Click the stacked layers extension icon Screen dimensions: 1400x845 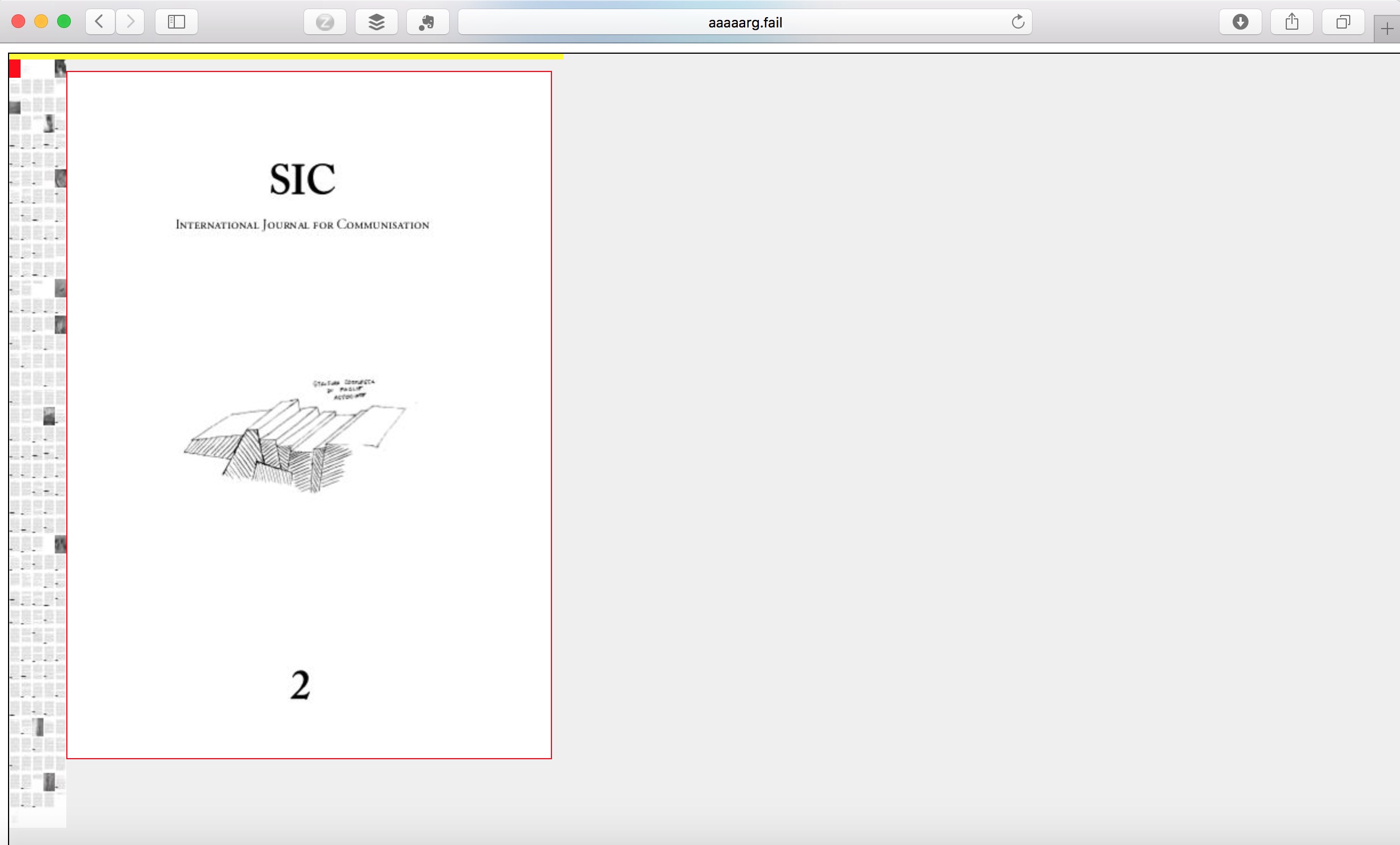[x=376, y=22]
